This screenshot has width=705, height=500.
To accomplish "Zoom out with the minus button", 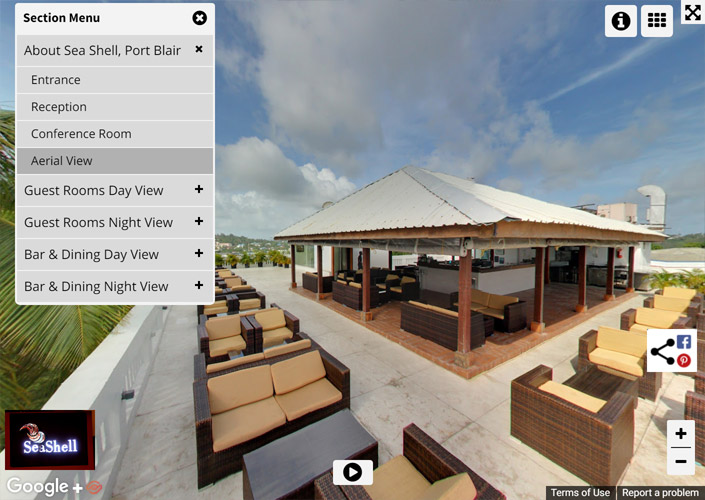I will click(681, 461).
